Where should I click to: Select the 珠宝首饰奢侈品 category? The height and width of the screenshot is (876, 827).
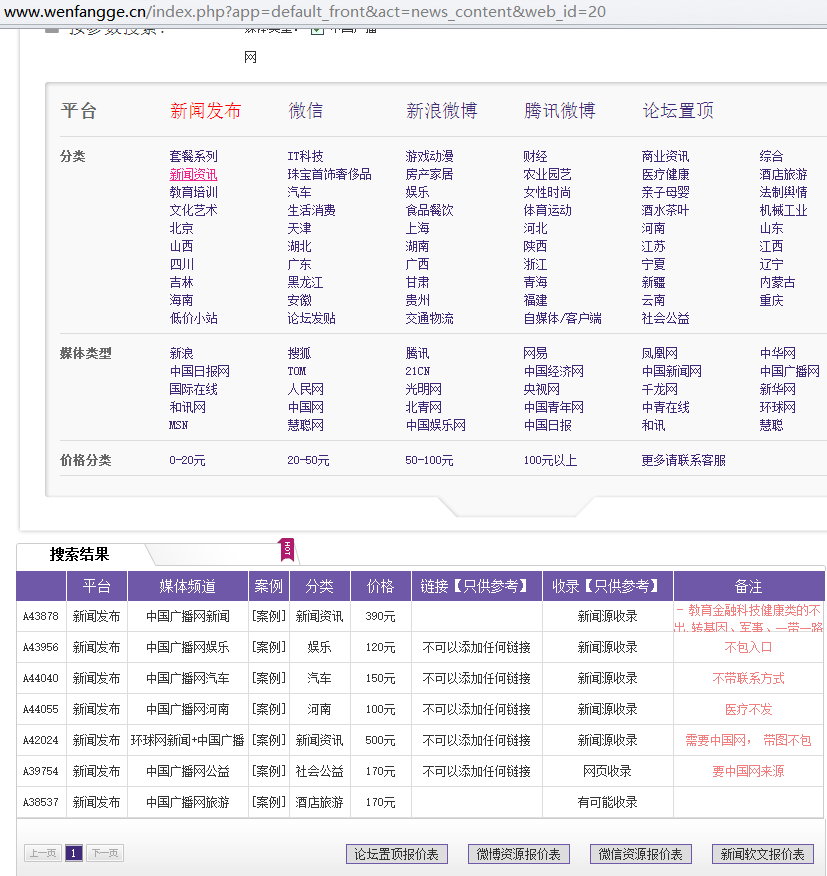[x=329, y=174]
